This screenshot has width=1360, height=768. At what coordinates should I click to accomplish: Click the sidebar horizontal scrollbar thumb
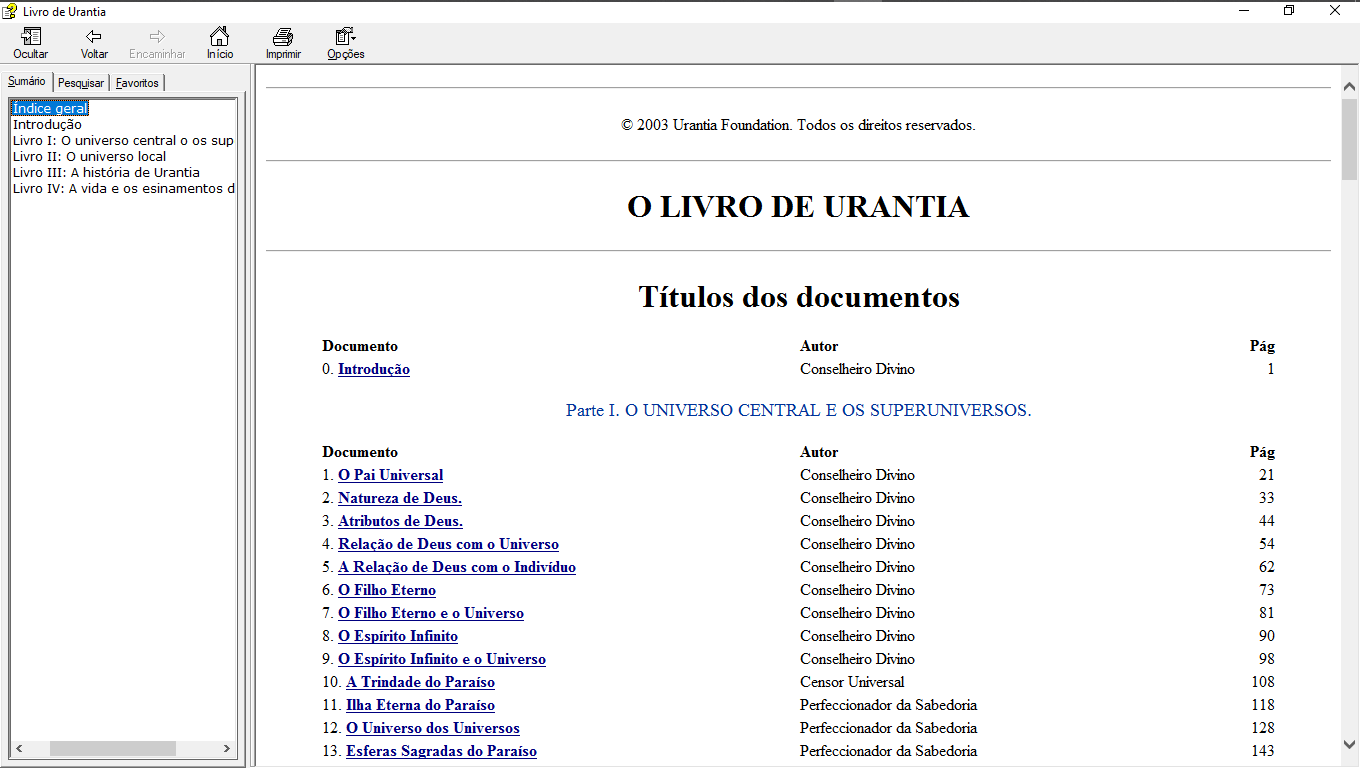click(x=113, y=749)
